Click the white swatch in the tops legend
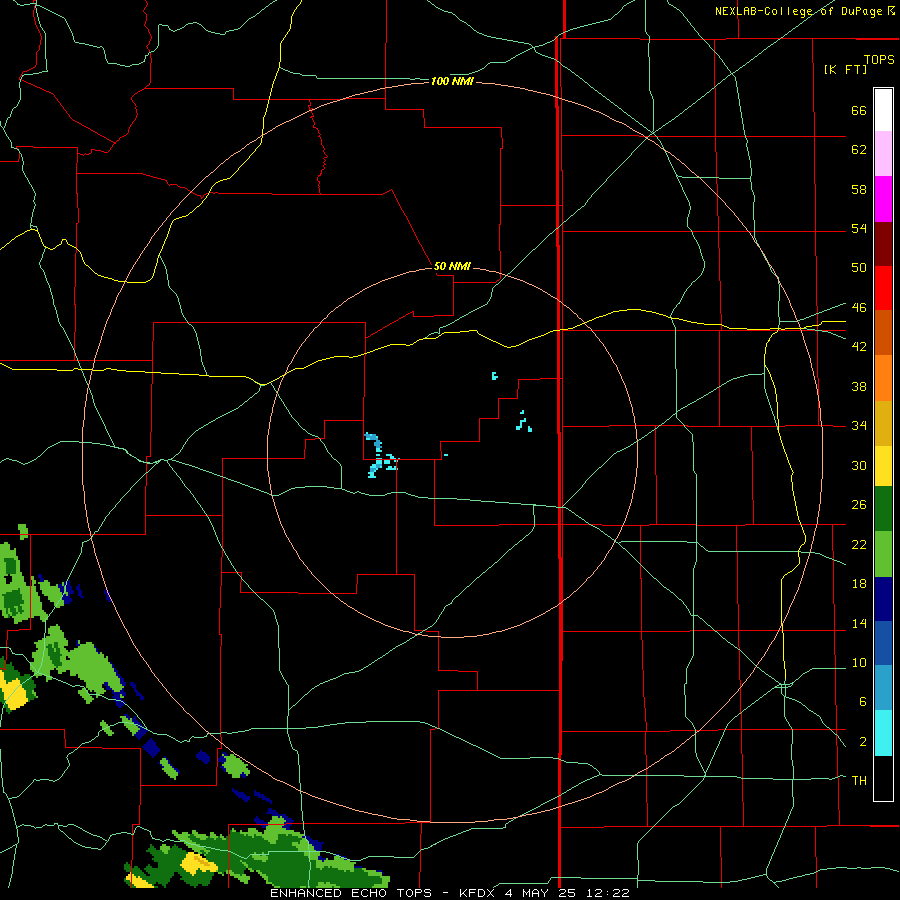The width and height of the screenshot is (900, 900). 883,110
